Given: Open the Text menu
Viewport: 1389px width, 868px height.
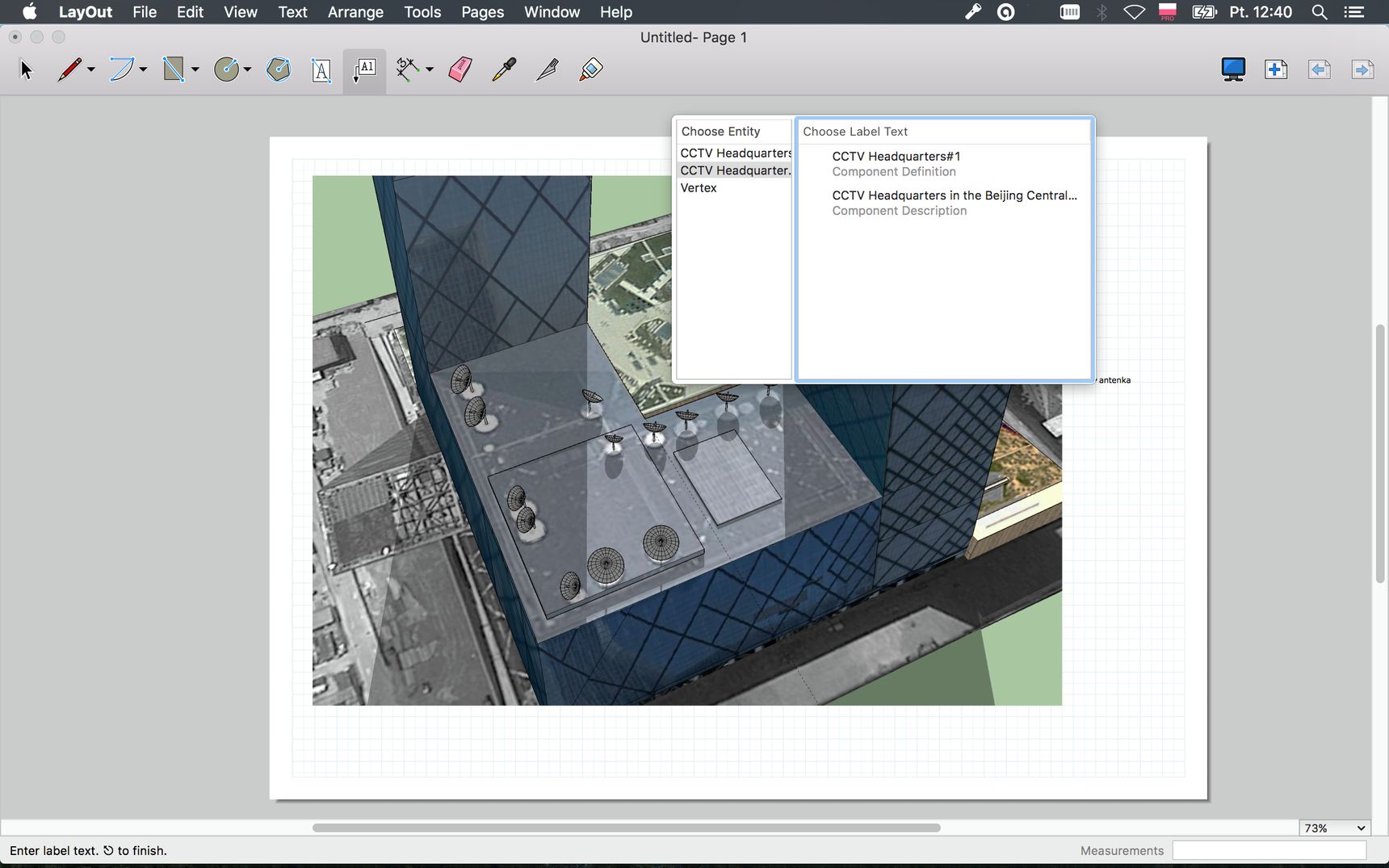Looking at the screenshot, I should click(292, 12).
